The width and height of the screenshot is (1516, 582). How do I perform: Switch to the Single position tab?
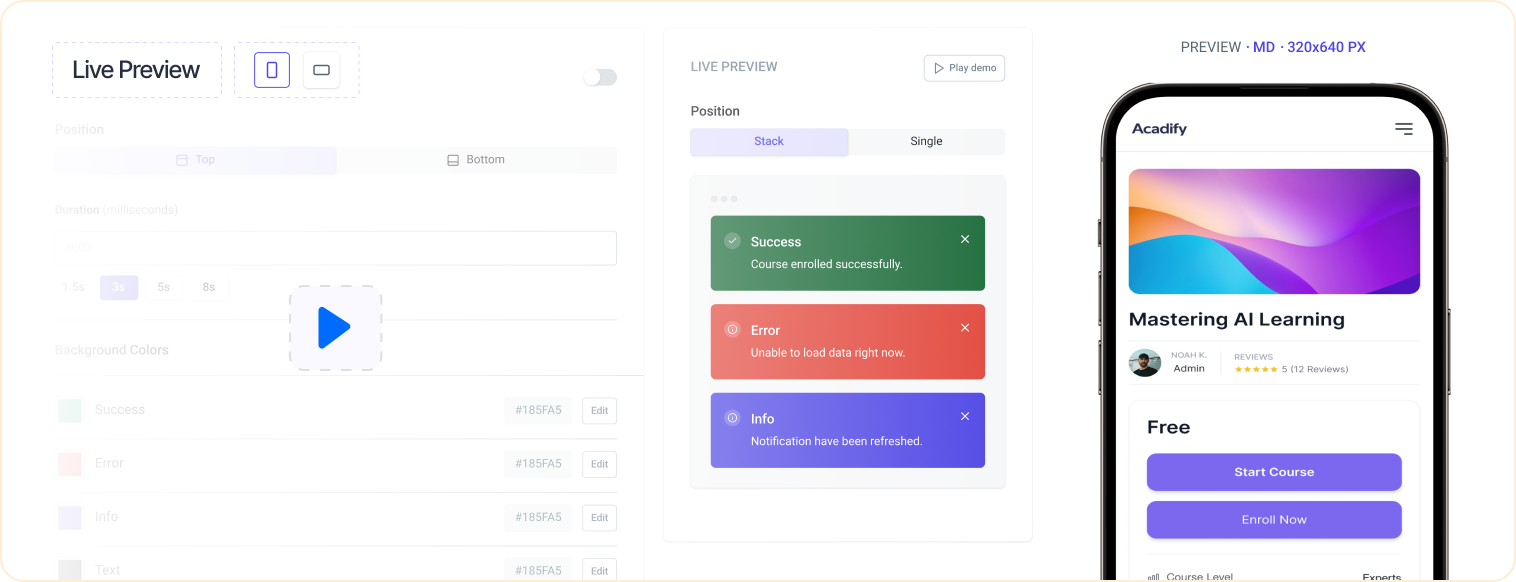click(926, 141)
